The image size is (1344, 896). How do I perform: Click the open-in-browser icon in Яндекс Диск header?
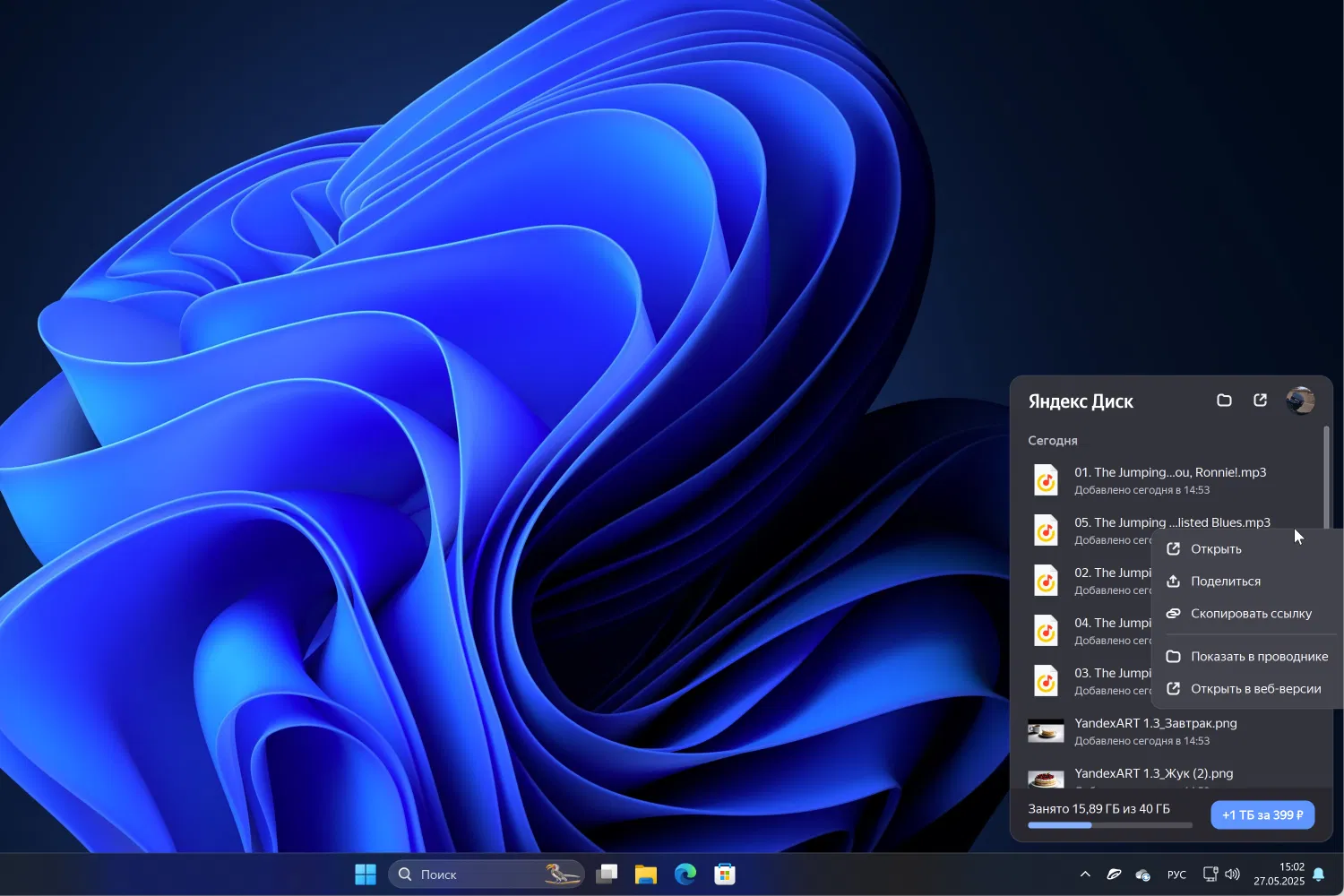(1260, 401)
